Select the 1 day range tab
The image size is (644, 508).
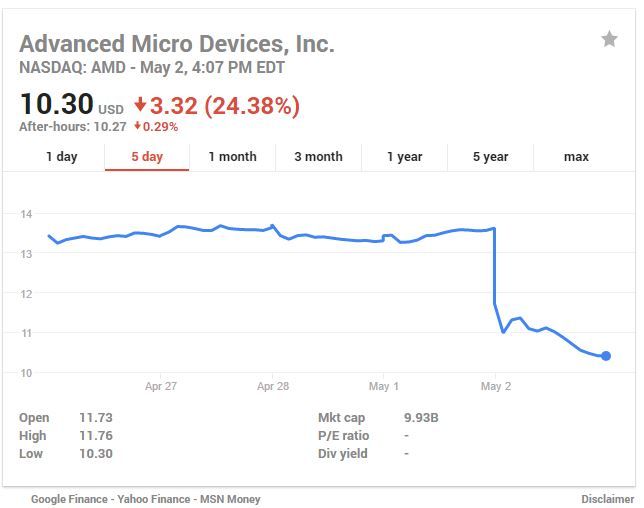(62, 157)
